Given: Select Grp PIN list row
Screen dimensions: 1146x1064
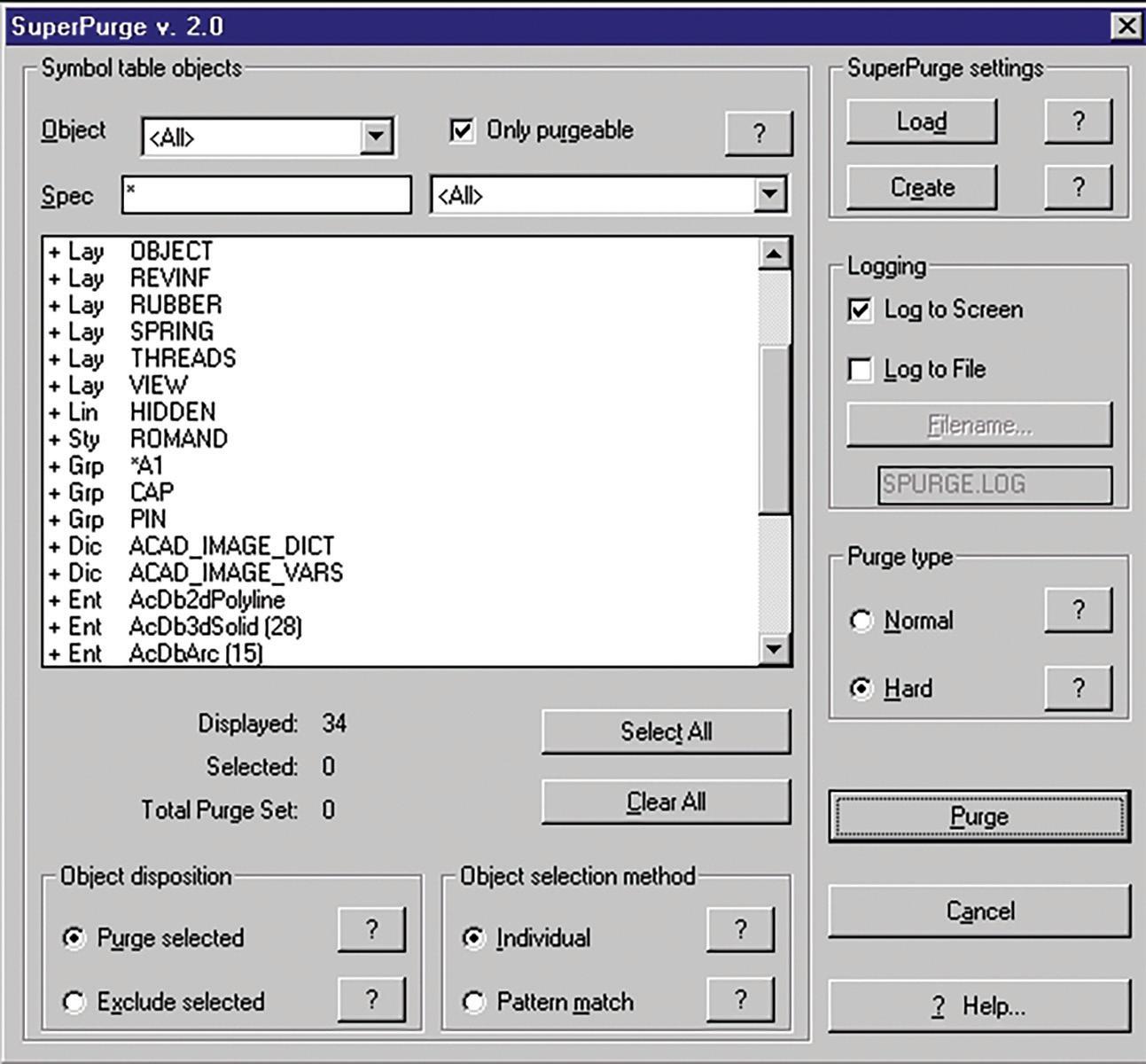Looking at the screenshot, I should [x=401, y=520].
